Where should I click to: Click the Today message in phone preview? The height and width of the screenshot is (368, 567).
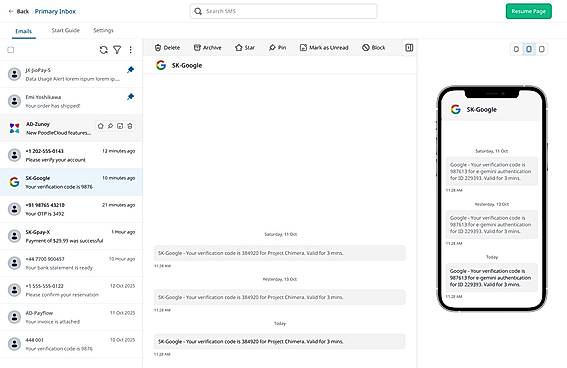(x=491, y=278)
